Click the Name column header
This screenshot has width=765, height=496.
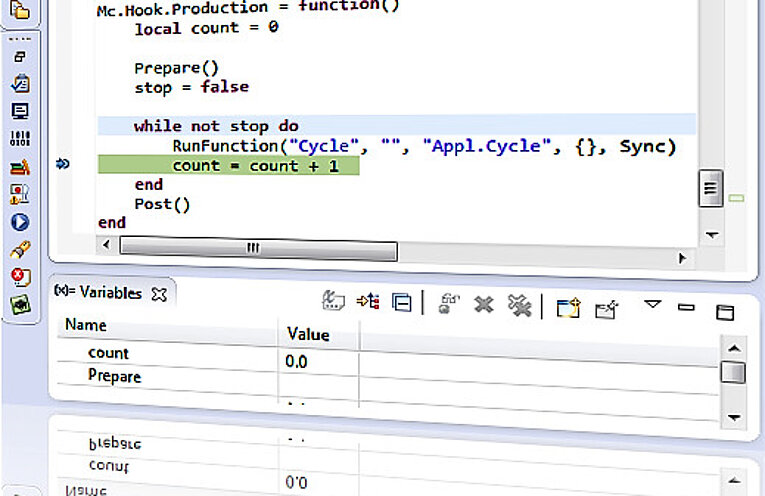pos(86,326)
